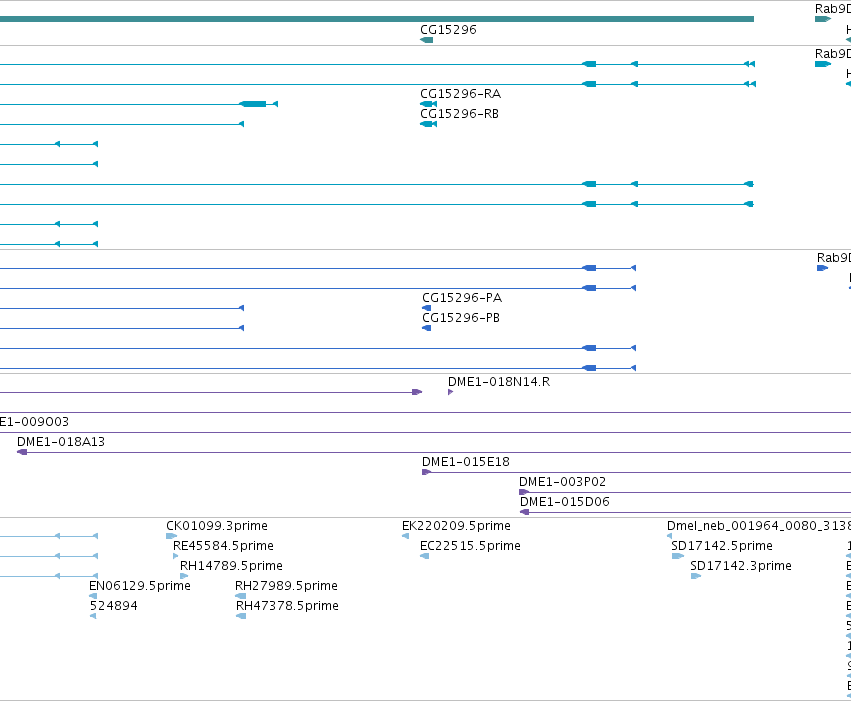Image resolution: width=851 pixels, height=701 pixels.
Task: Click the Dmel_neb_001964 feature label
Action: tap(759, 526)
